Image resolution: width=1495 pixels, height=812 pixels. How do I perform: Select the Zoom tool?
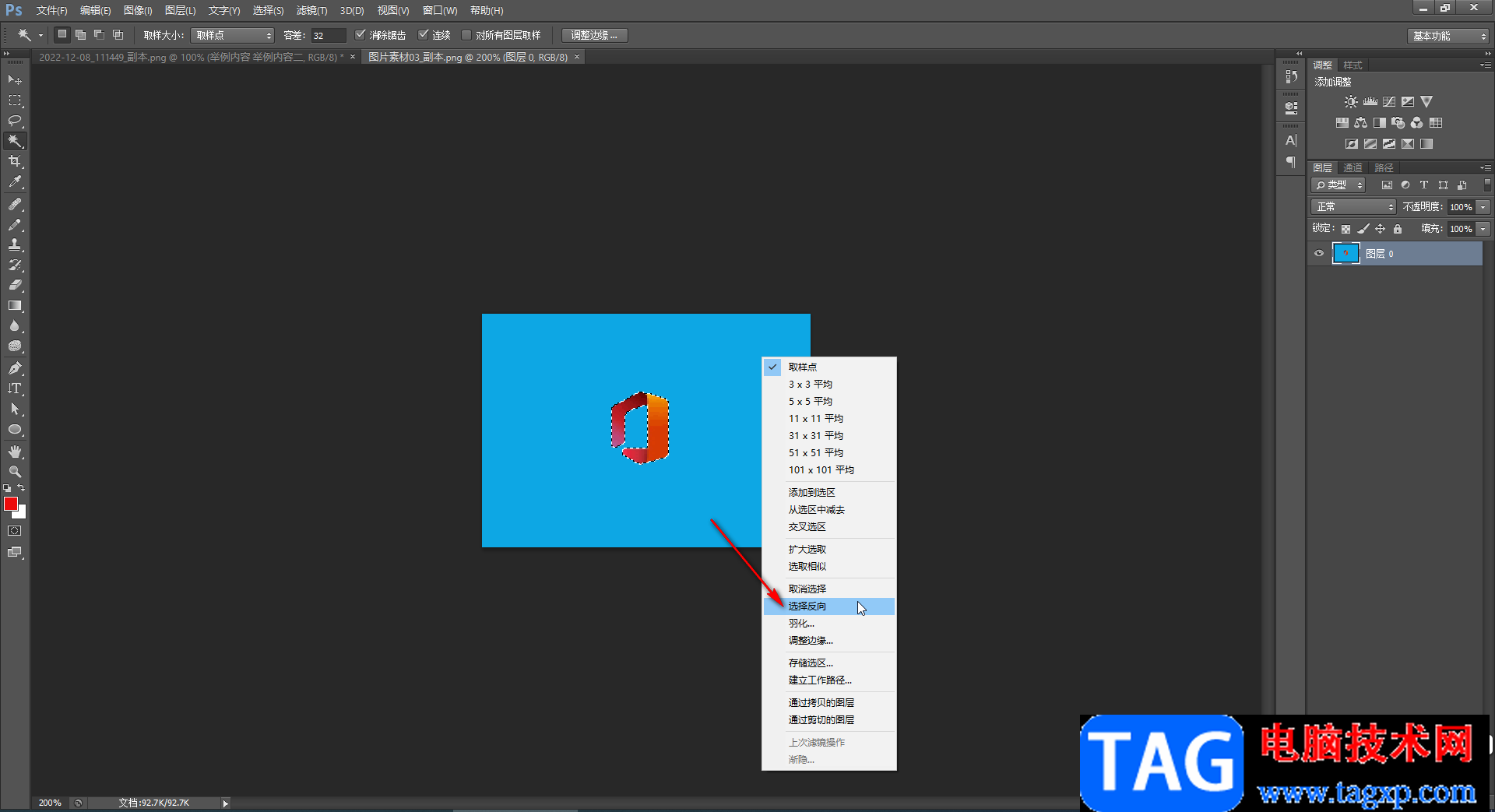pyautogui.click(x=15, y=472)
